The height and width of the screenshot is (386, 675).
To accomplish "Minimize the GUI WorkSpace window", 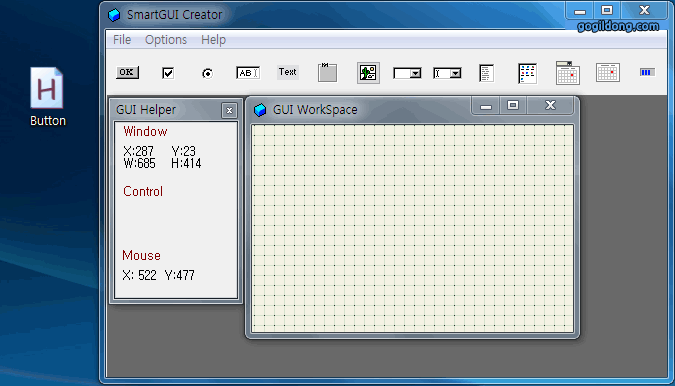I will [486, 105].
